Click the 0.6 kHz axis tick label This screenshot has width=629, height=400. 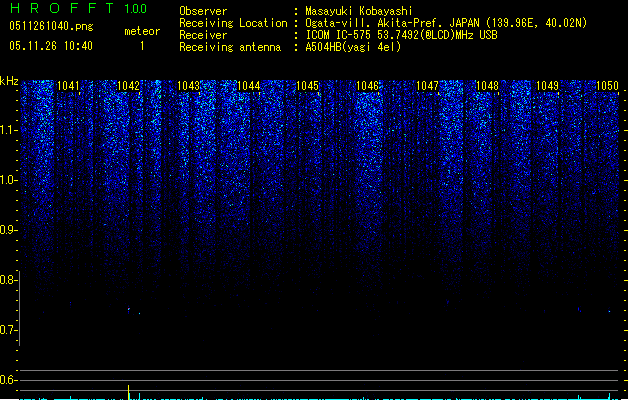(8, 380)
